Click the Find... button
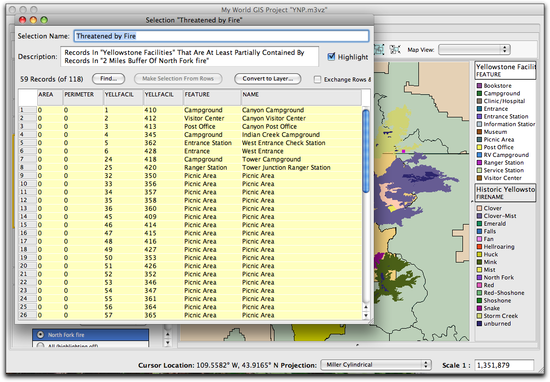 pos(109,79)
